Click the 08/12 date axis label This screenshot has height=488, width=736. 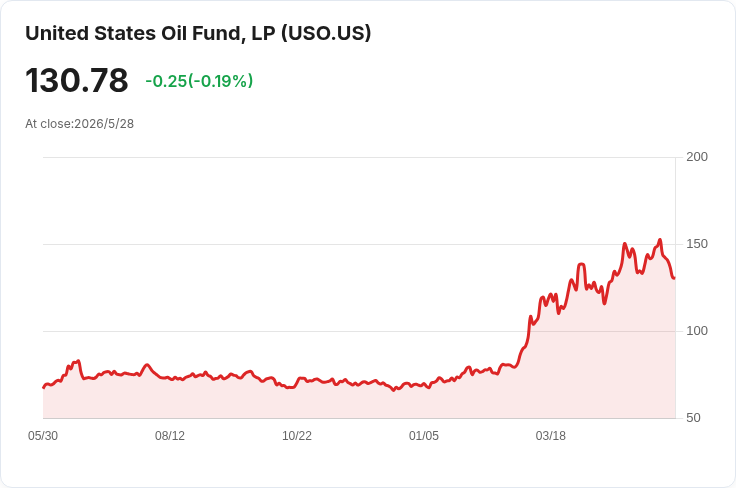(x=170, y=436)
